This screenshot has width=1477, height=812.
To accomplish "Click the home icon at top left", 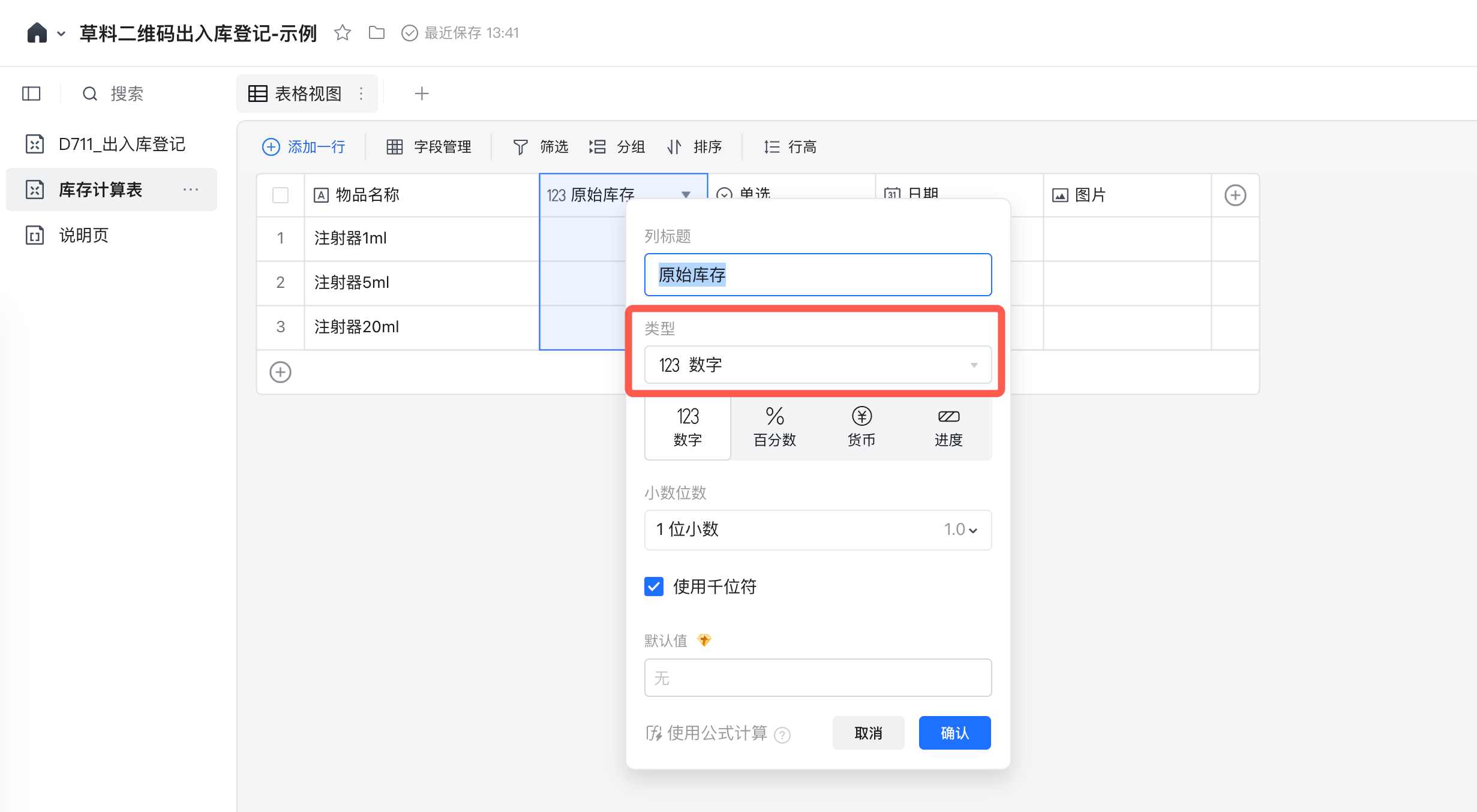I will [37, 33].
